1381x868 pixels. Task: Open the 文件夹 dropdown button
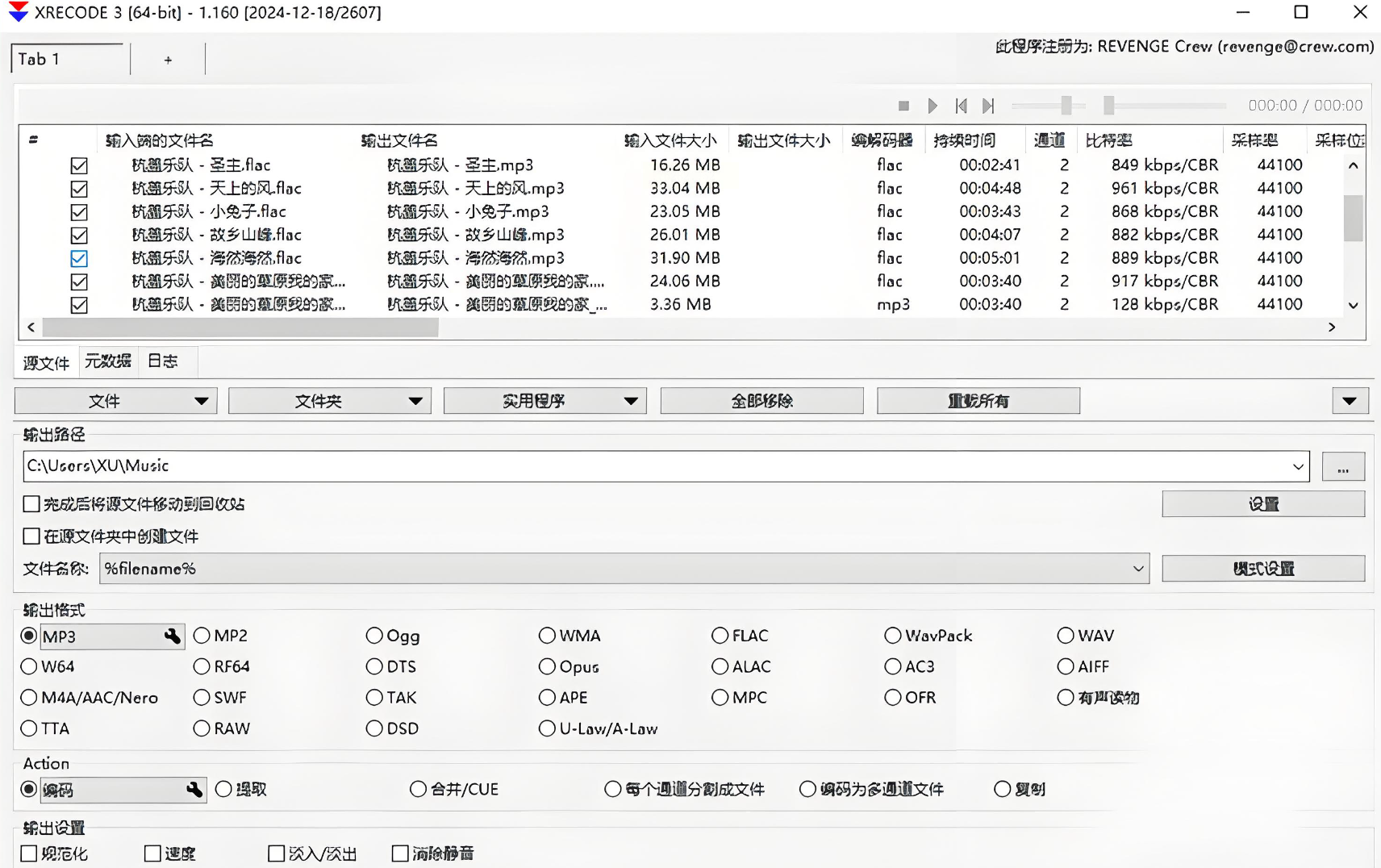(330, 401)
